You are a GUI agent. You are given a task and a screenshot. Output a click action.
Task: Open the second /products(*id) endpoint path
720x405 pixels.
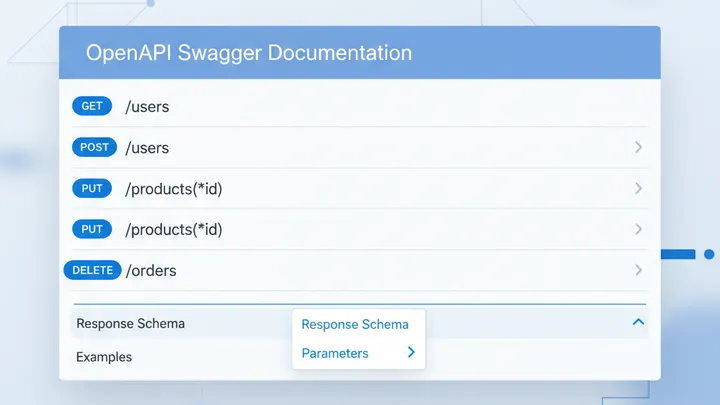pyautogui.click(x=173, y=229)
